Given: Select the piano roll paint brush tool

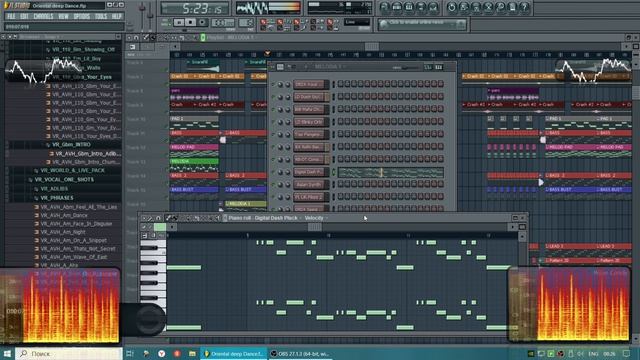Looking at the screenshot, I should [x=174, y=218].
